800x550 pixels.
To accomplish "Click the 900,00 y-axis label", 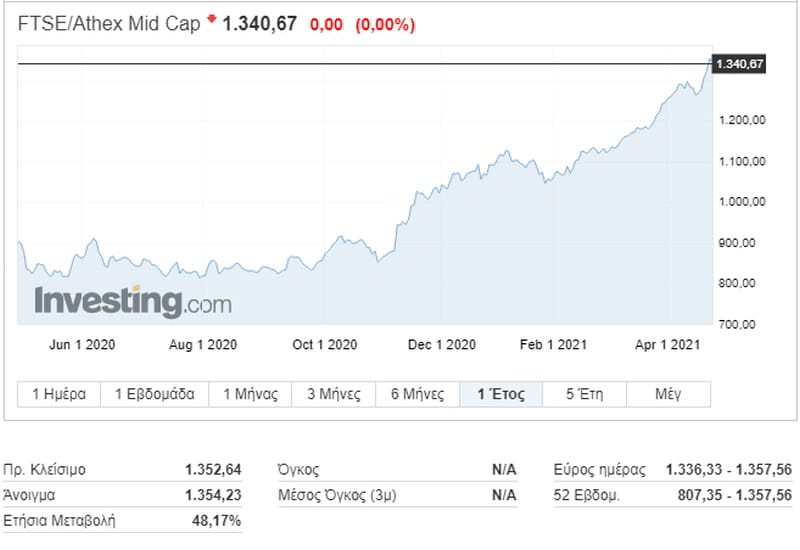I will pos(737,243).
